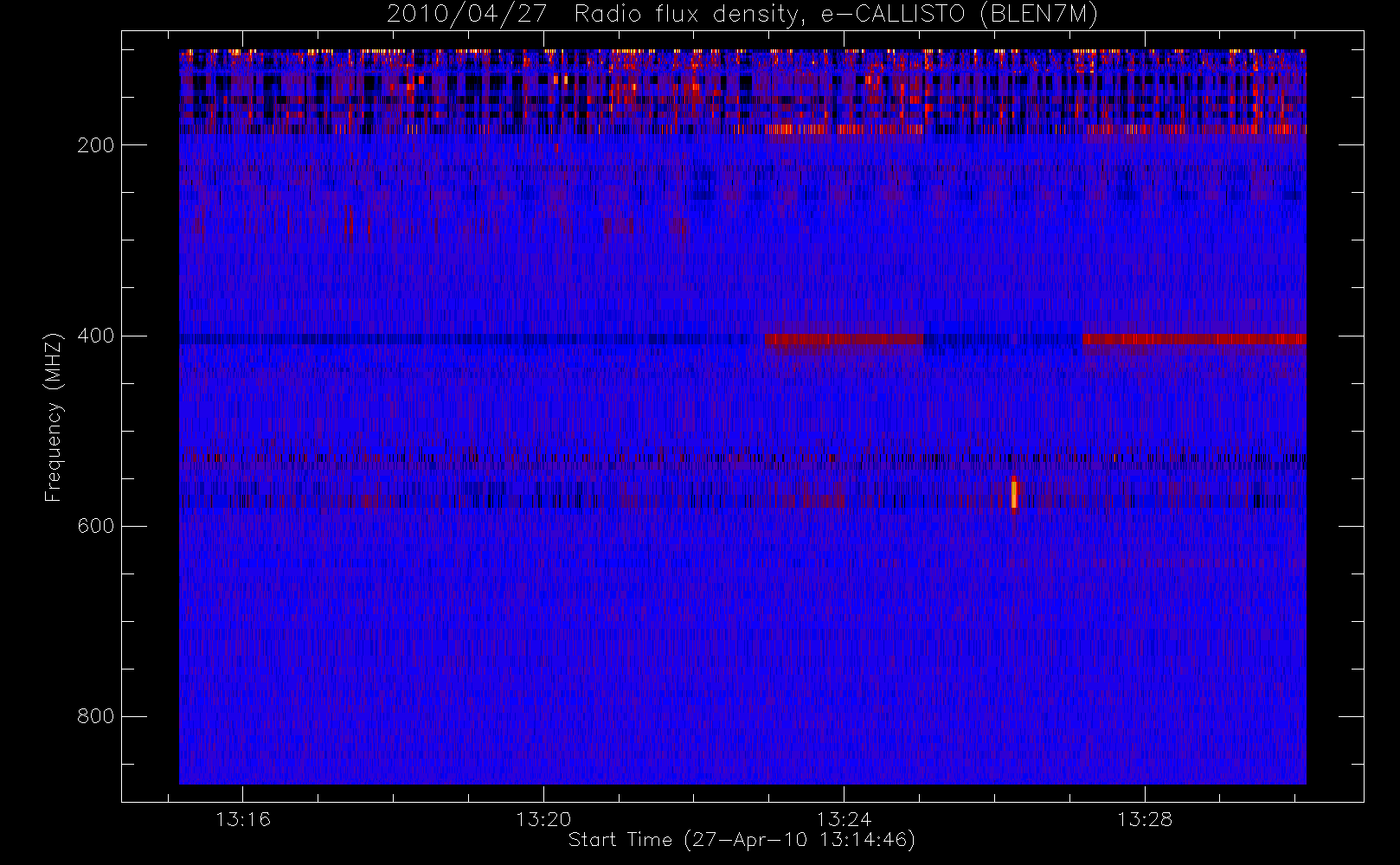The width and height of the screenshot is (1400, 865).
Task: Click the bright yellow burst near 13:26
Action: [x=1014, y=495]
